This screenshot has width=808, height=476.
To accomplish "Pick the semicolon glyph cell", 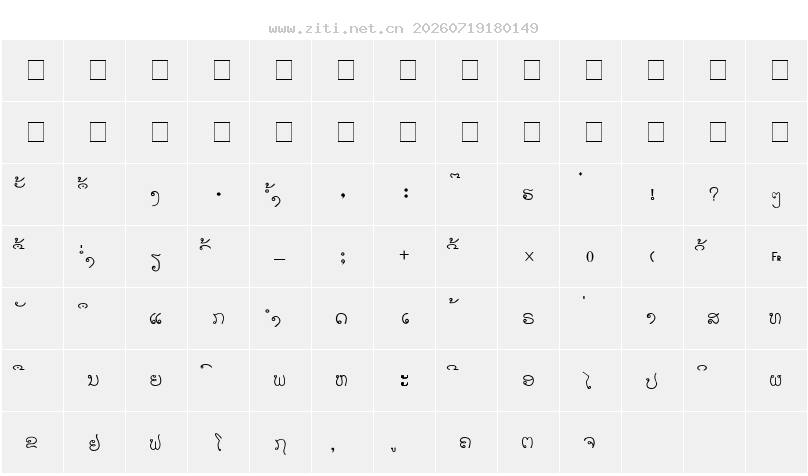I will [343, 257].
